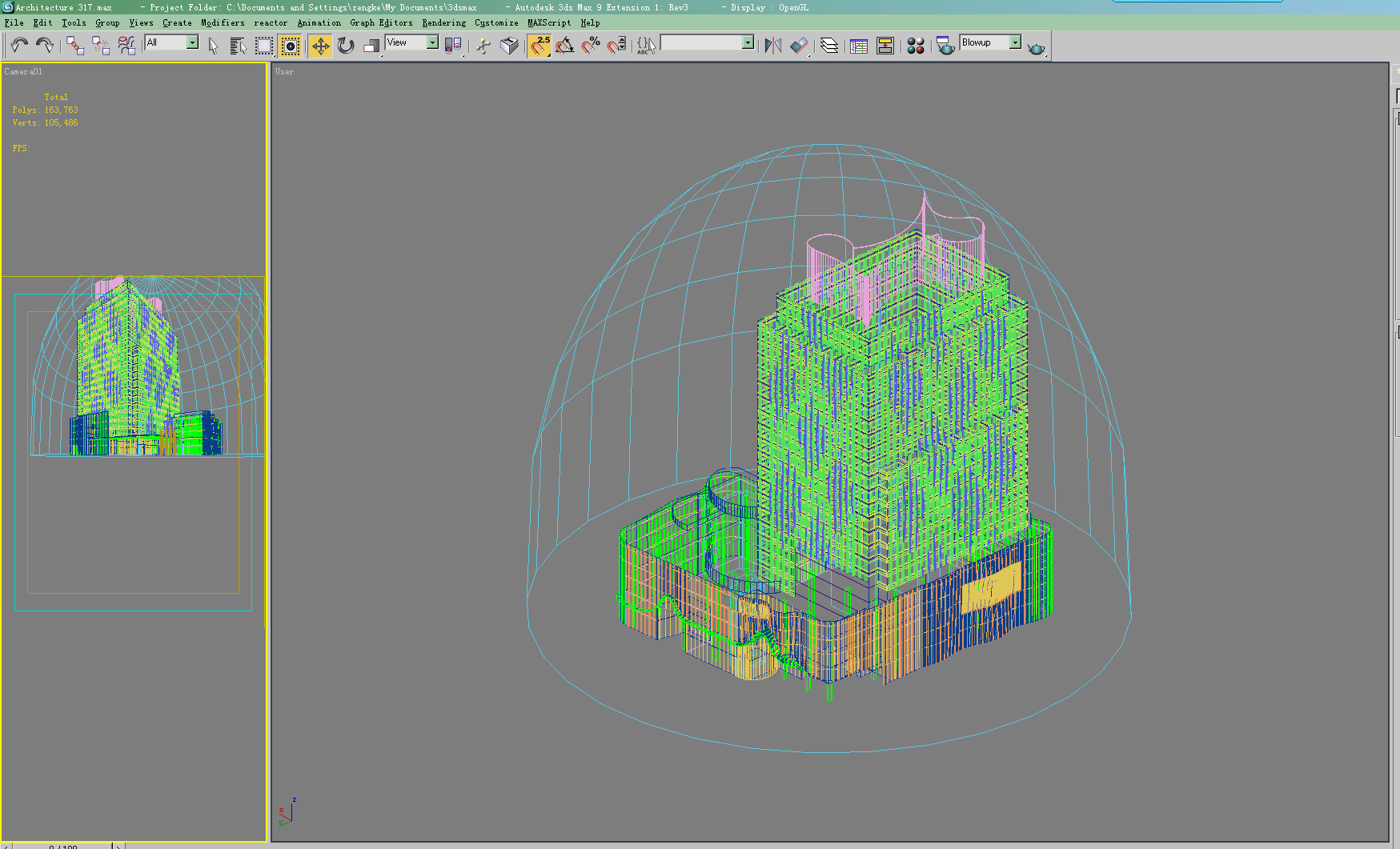Click the Redo arrow icon
Screen dimensions: 1400x849
tap(45, 46)
